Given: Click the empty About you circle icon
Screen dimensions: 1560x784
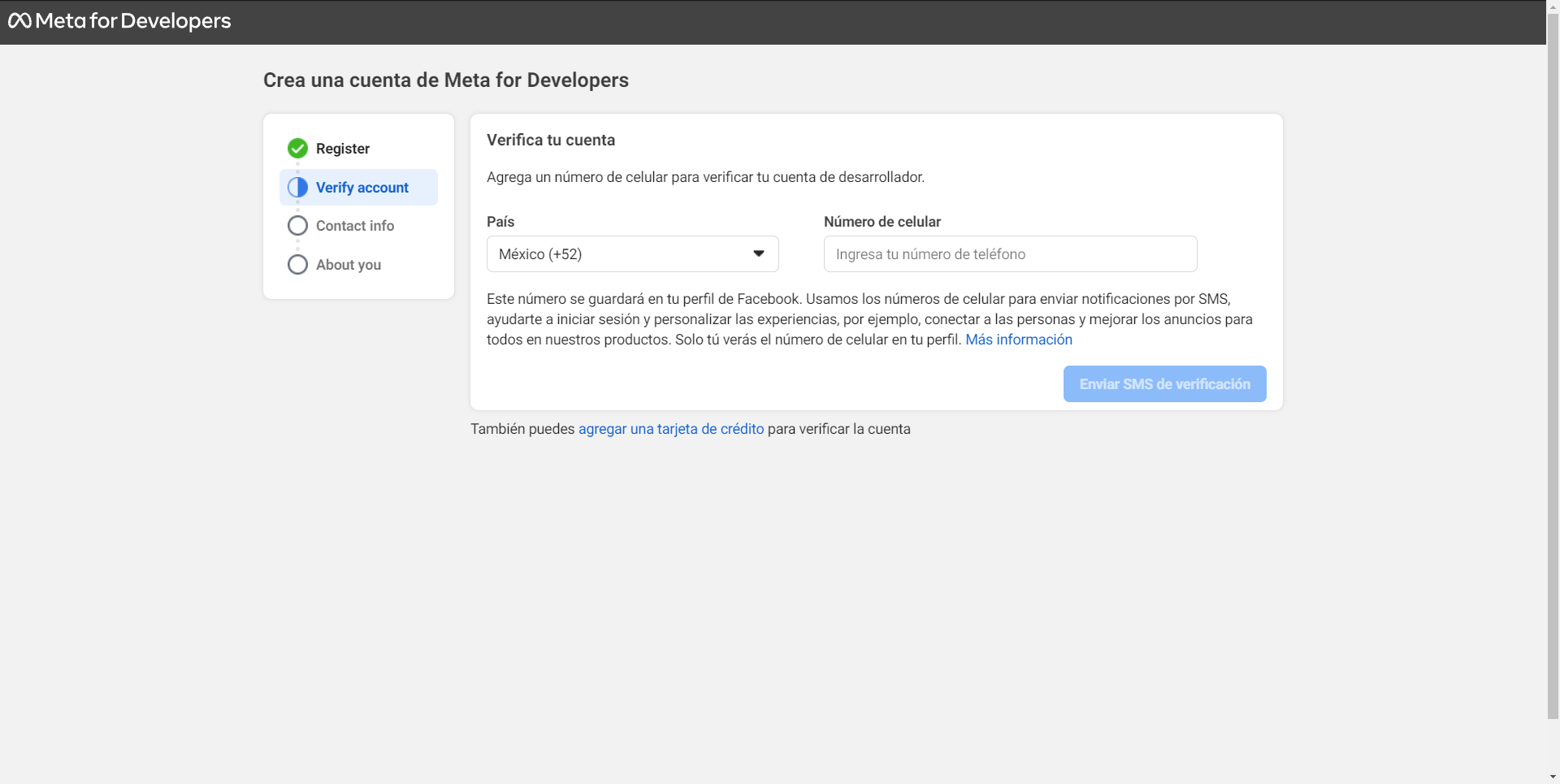Looking at the screenshot, I should coord(297,265).
